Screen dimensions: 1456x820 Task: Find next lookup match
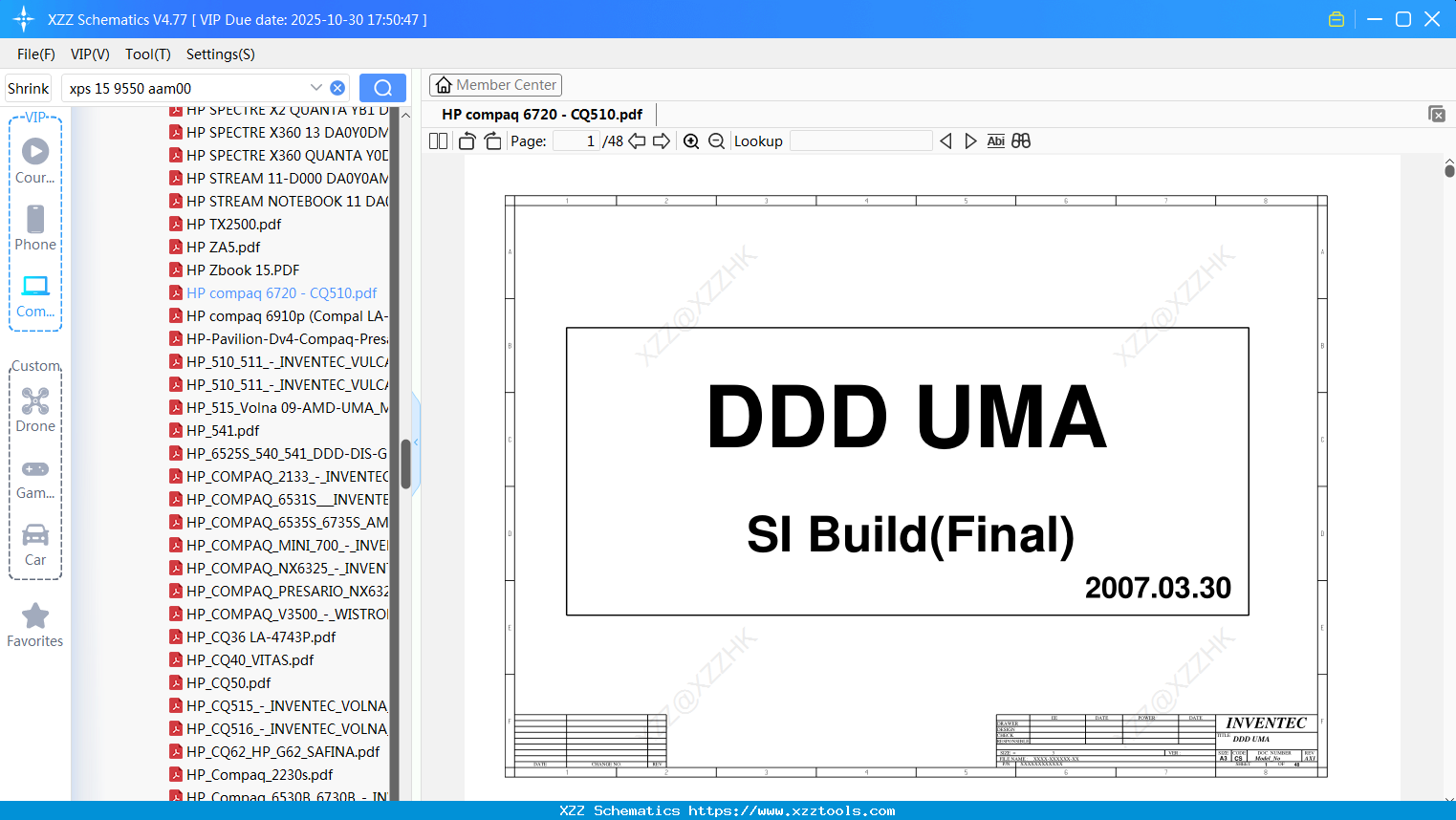(x=970, y=141)
